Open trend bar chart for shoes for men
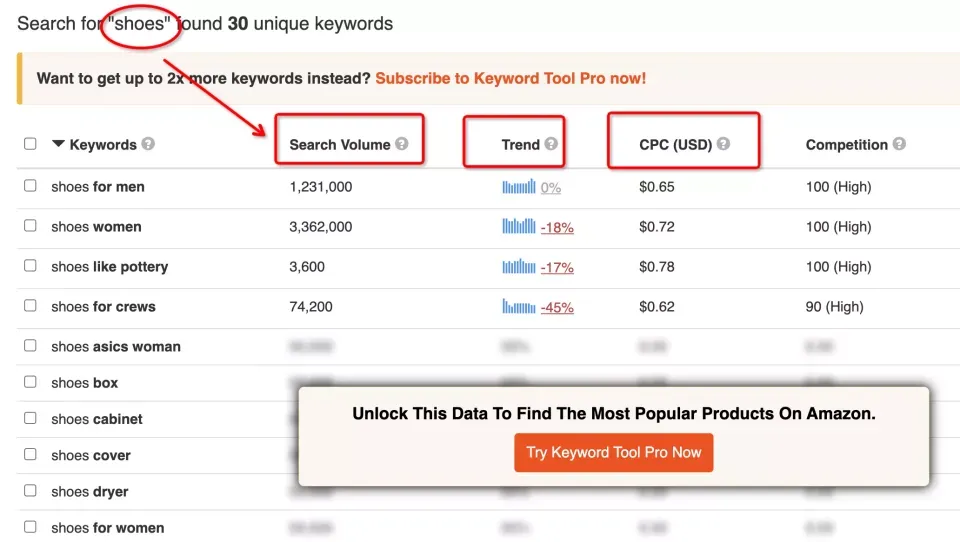The image size is (960, 542). [519, 187]
